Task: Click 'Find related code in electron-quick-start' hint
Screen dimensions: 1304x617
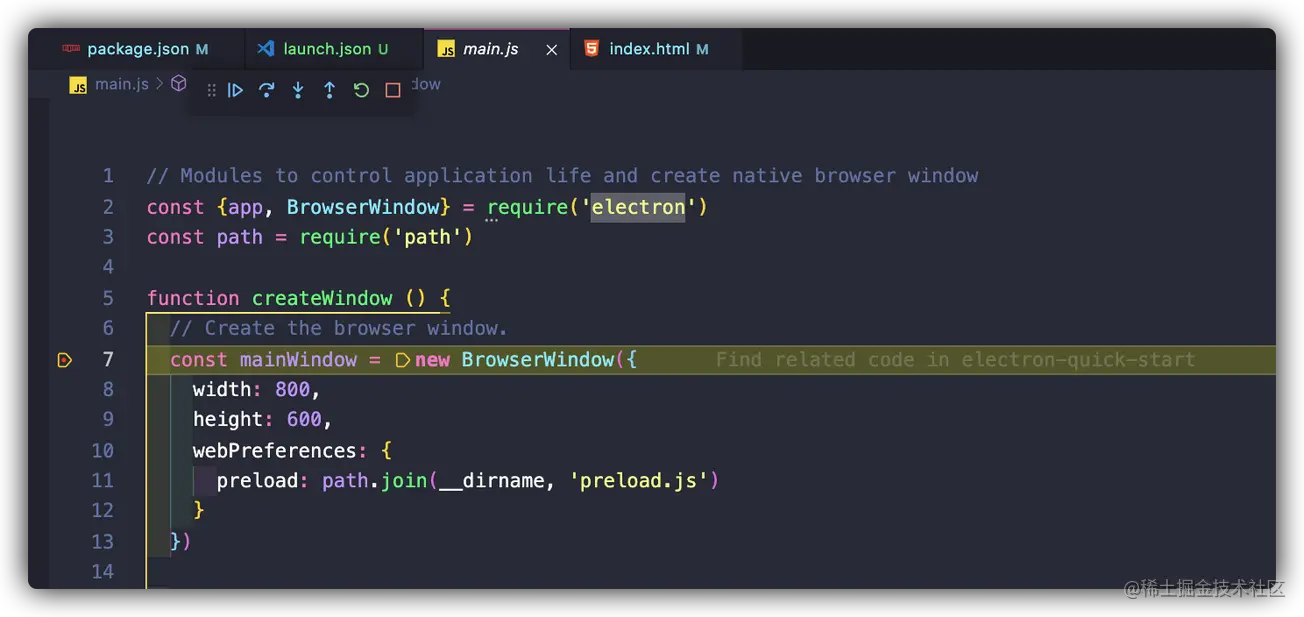Action: tap(954, 360)
